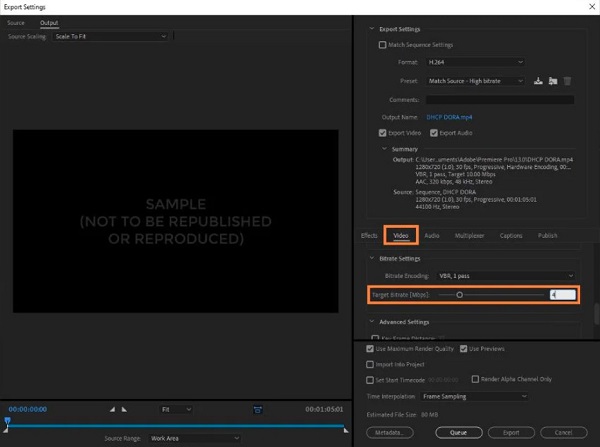This screenshot has height=447, width=600.
Task: Click the Target Bitrate value field
Action: (x=562, y=295)
